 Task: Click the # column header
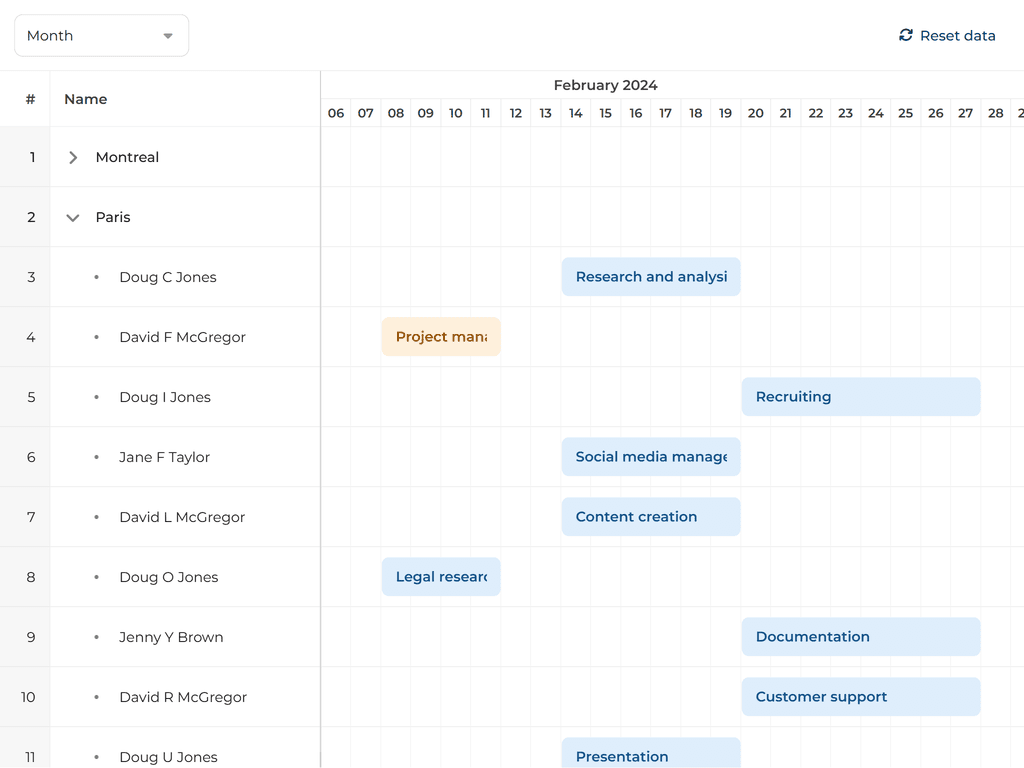coord(30,99)
